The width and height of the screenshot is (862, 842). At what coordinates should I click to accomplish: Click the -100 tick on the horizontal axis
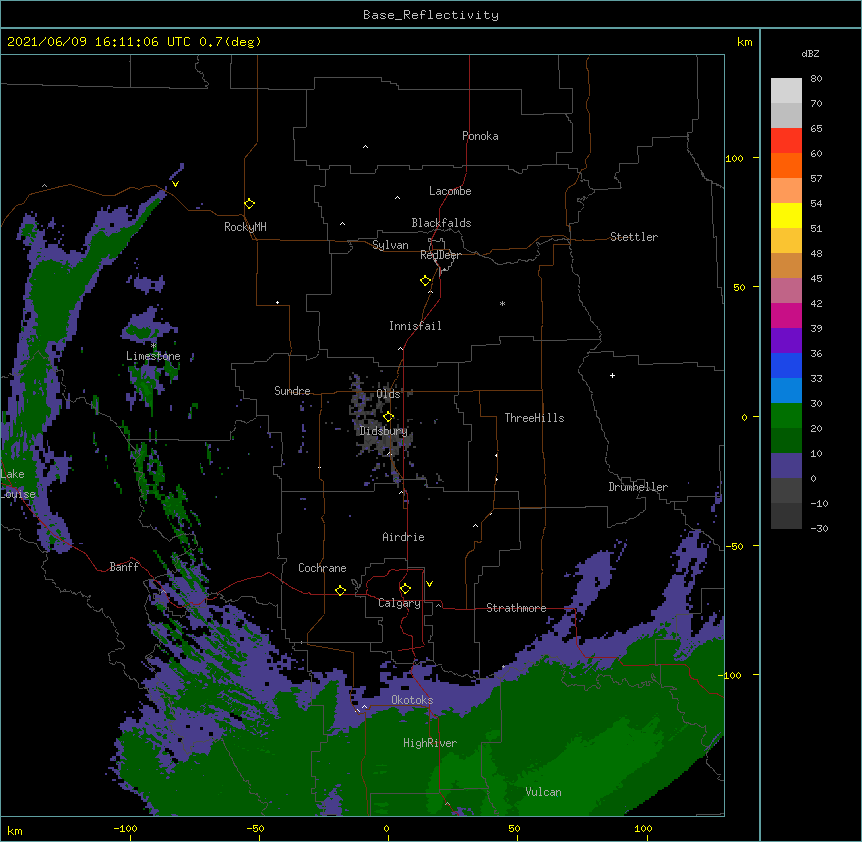tap(125, 828)
